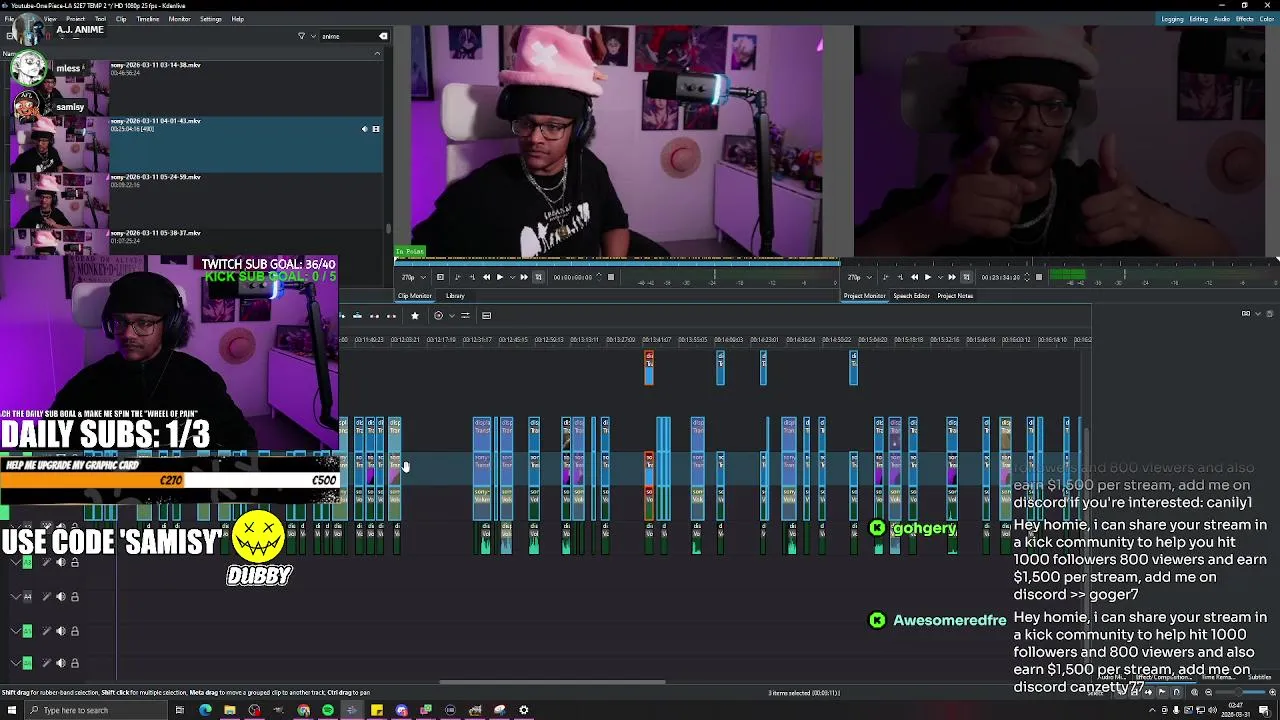Mute the bottom-most audio track

60,663
